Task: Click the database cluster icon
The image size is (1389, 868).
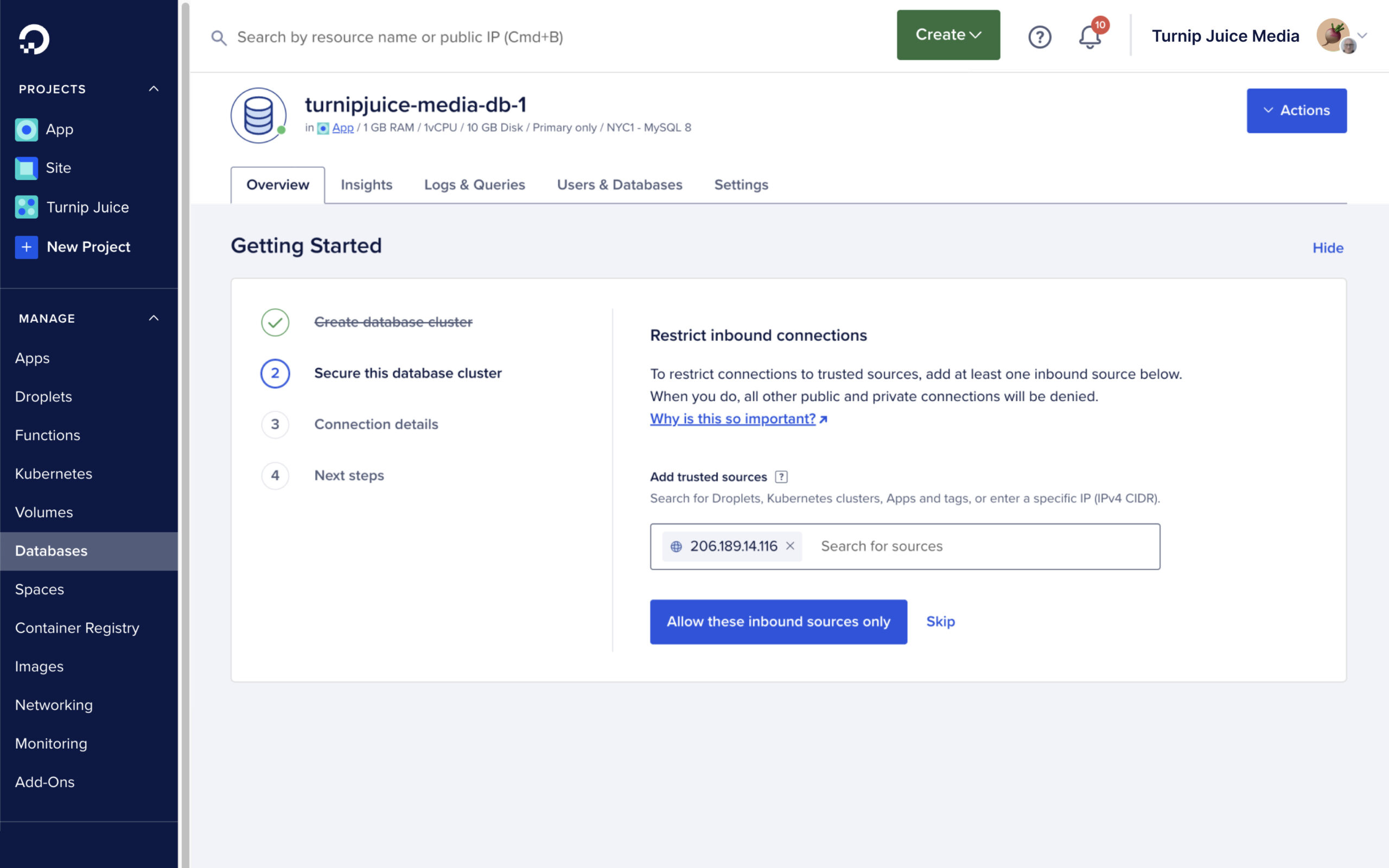Action: (x=258, y=116)
